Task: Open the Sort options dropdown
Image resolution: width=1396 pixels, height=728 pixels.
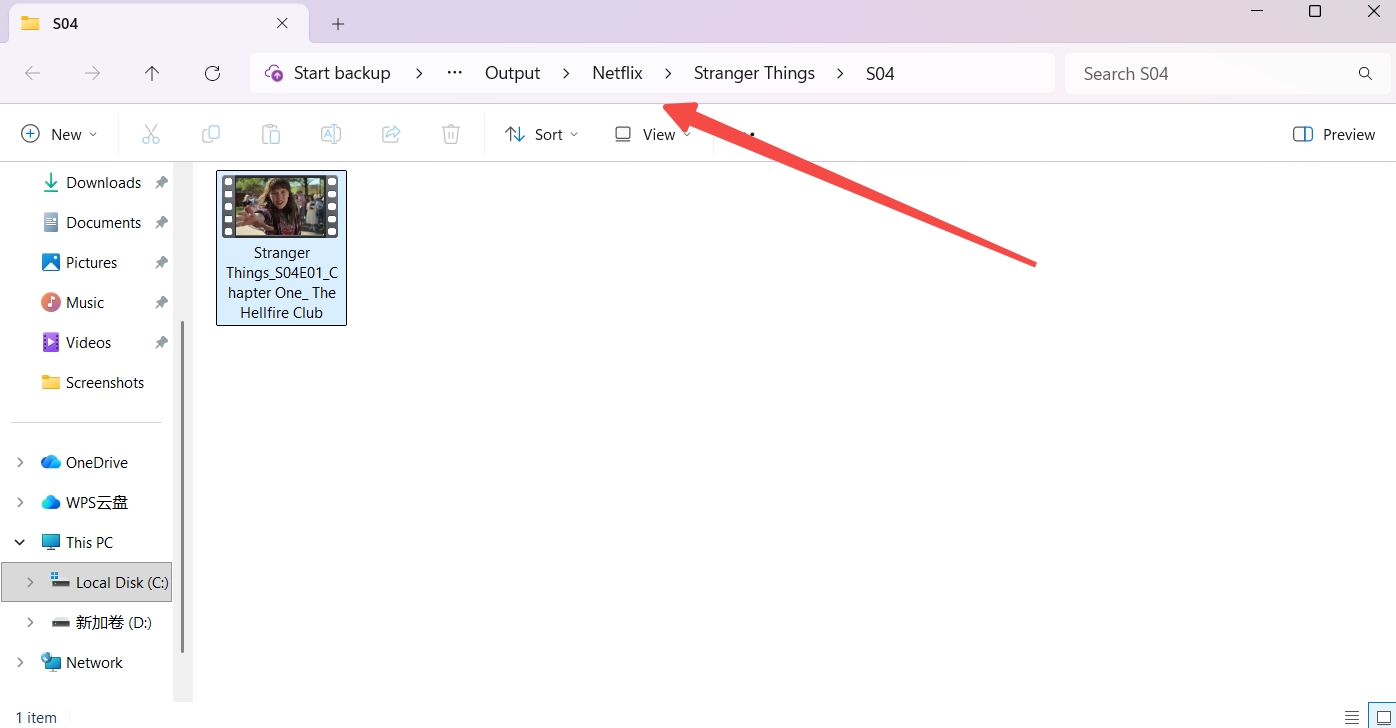Action: tap(541, 133)
